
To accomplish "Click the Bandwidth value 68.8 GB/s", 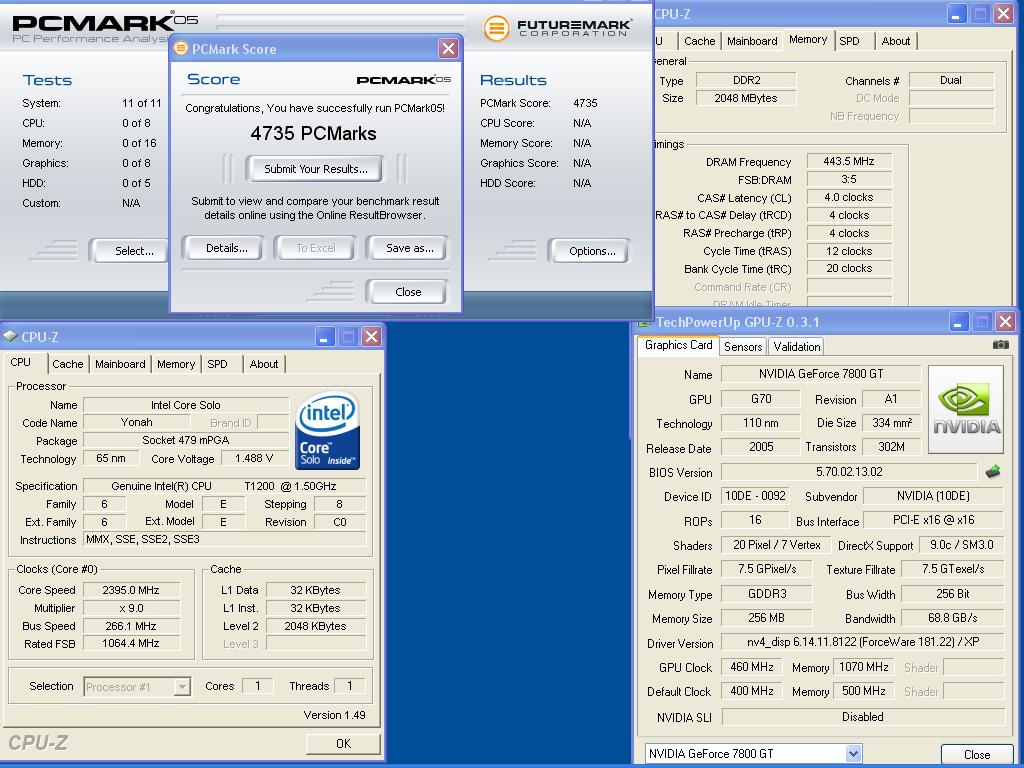I will (952, 618).
